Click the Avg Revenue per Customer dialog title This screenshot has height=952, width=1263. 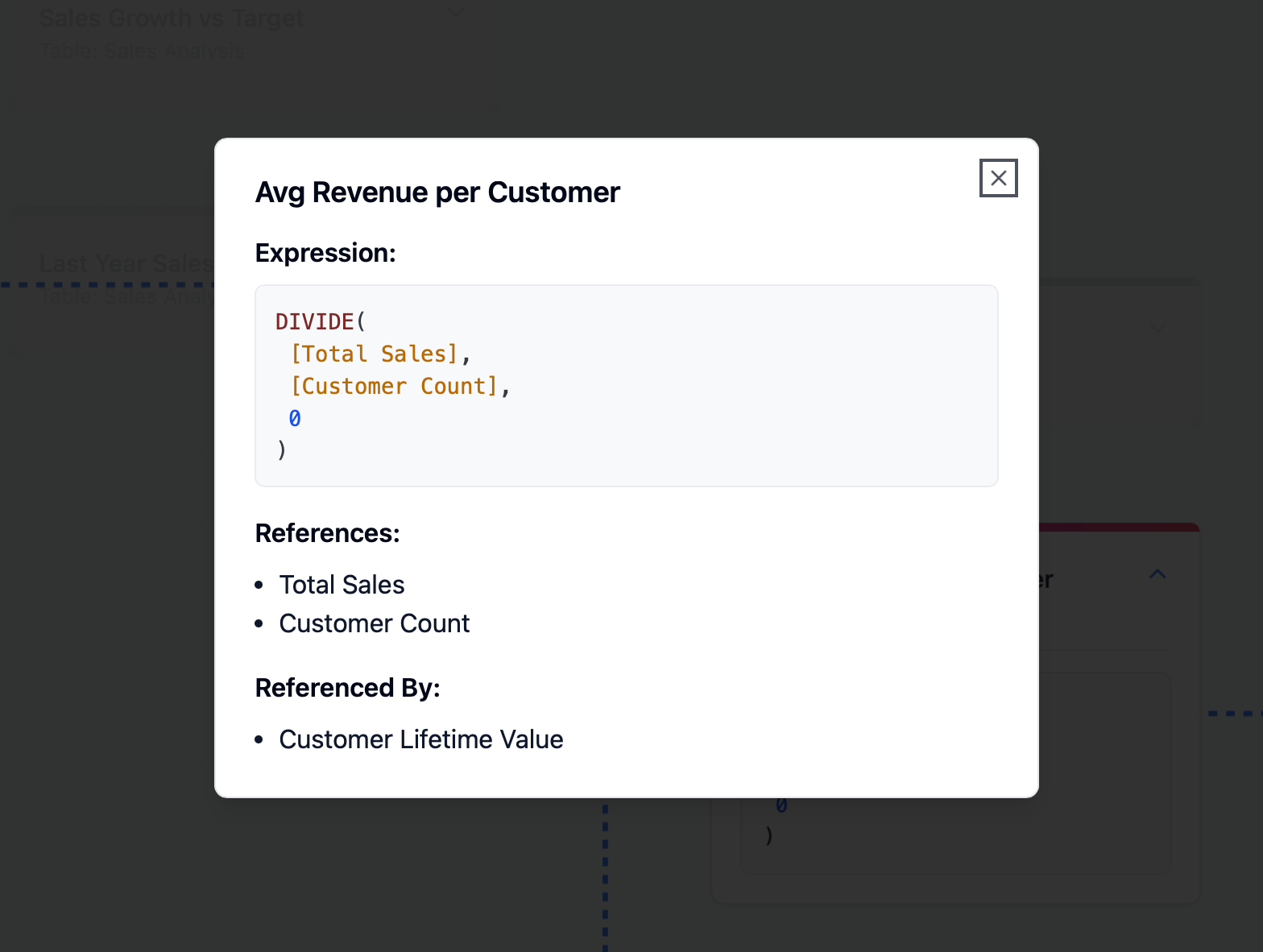click(437, 192)
